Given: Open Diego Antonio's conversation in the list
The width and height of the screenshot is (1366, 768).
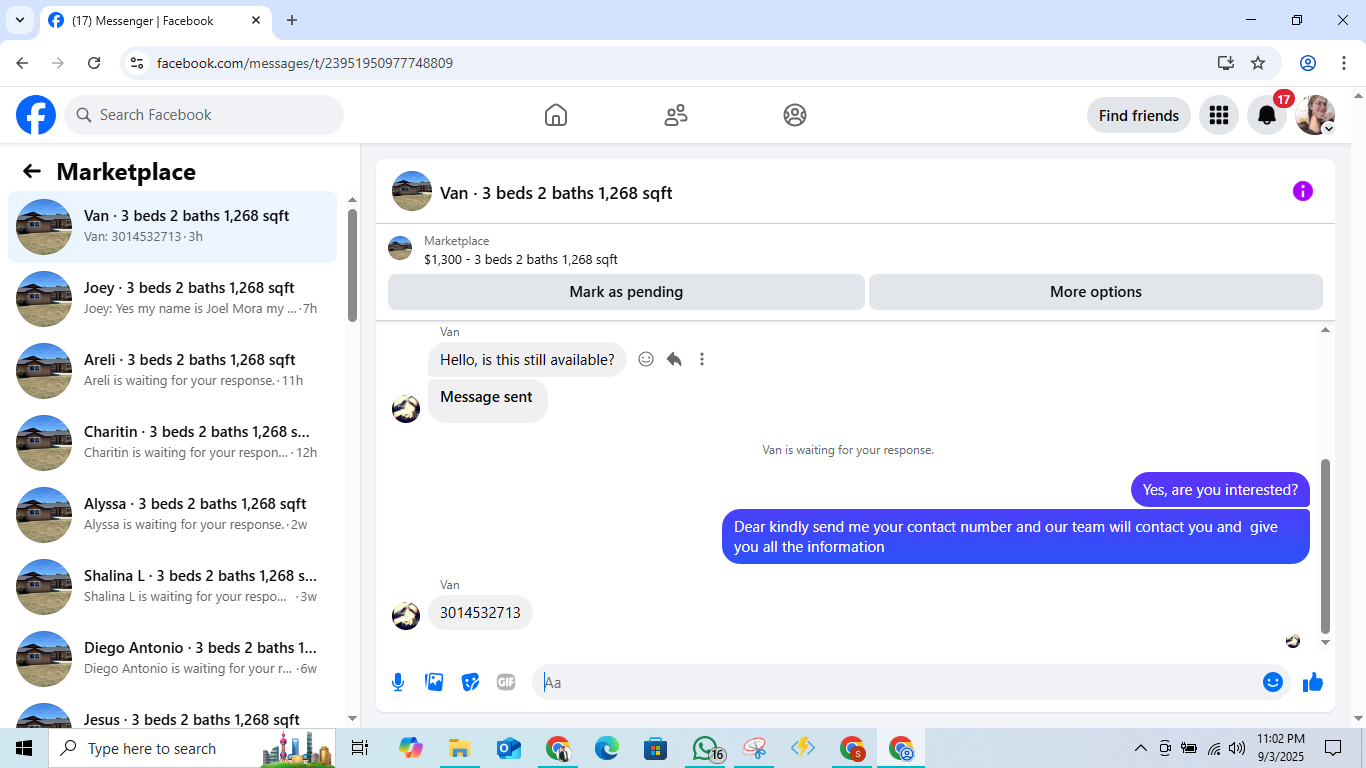Looking at the screenshot, I should 173,659.
